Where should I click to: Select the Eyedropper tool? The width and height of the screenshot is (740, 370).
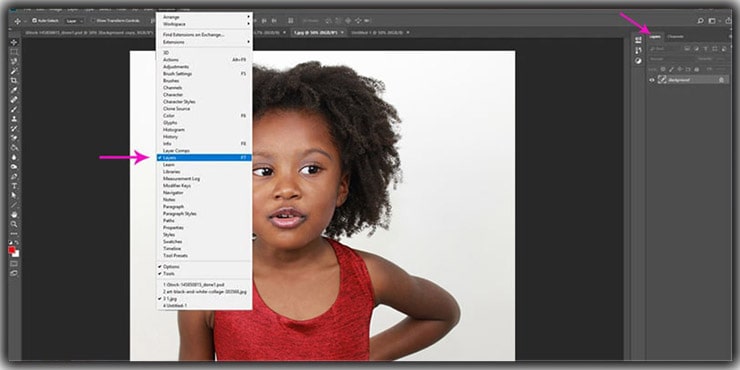(14, 91)
